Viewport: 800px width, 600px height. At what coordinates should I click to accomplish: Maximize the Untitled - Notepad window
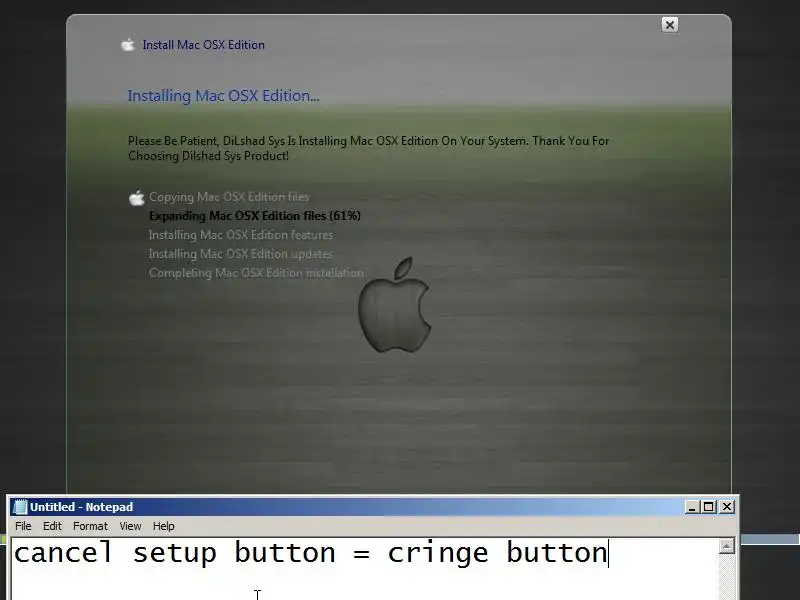point(709,507)
